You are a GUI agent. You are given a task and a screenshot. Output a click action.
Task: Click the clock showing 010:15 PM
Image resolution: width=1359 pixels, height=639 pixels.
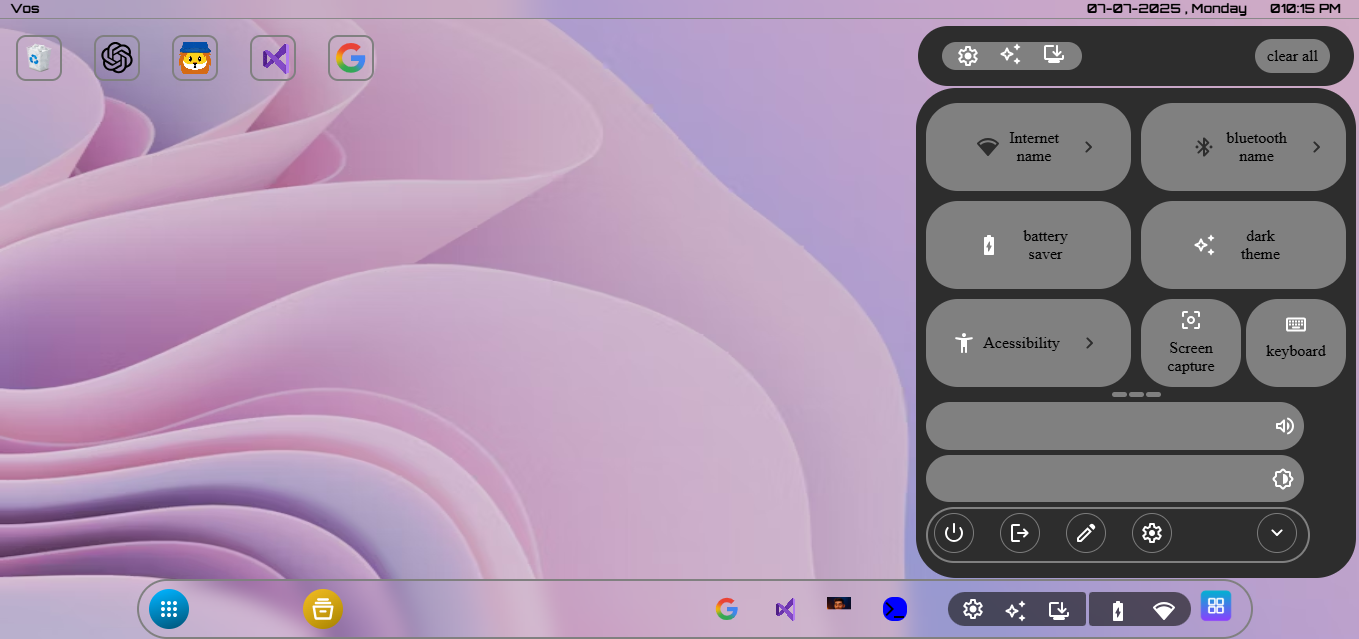pyautogui.click(x=1305, y=8)
